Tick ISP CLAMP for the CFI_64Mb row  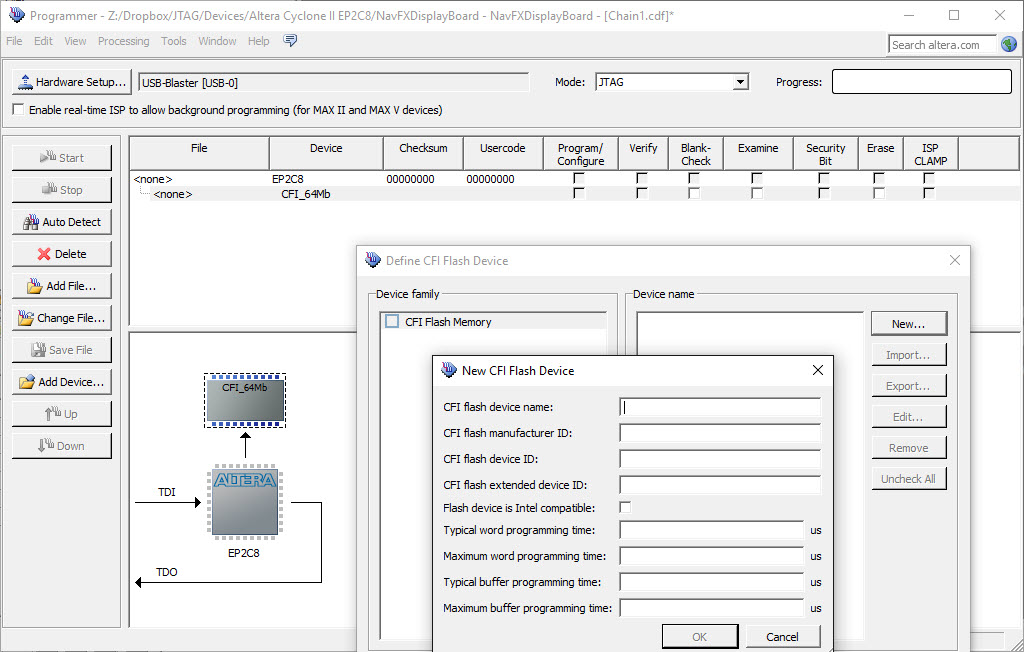pyautogui.click(x=929, y=193)
